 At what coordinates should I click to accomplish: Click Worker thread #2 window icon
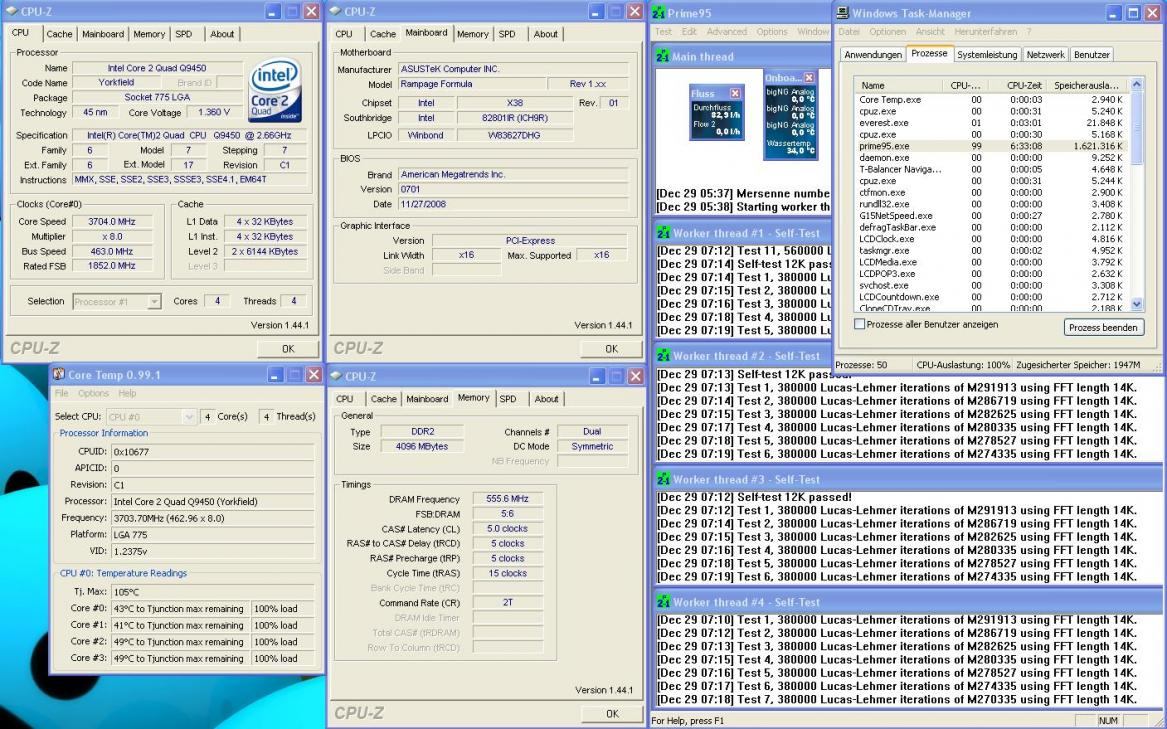point(663,356)
